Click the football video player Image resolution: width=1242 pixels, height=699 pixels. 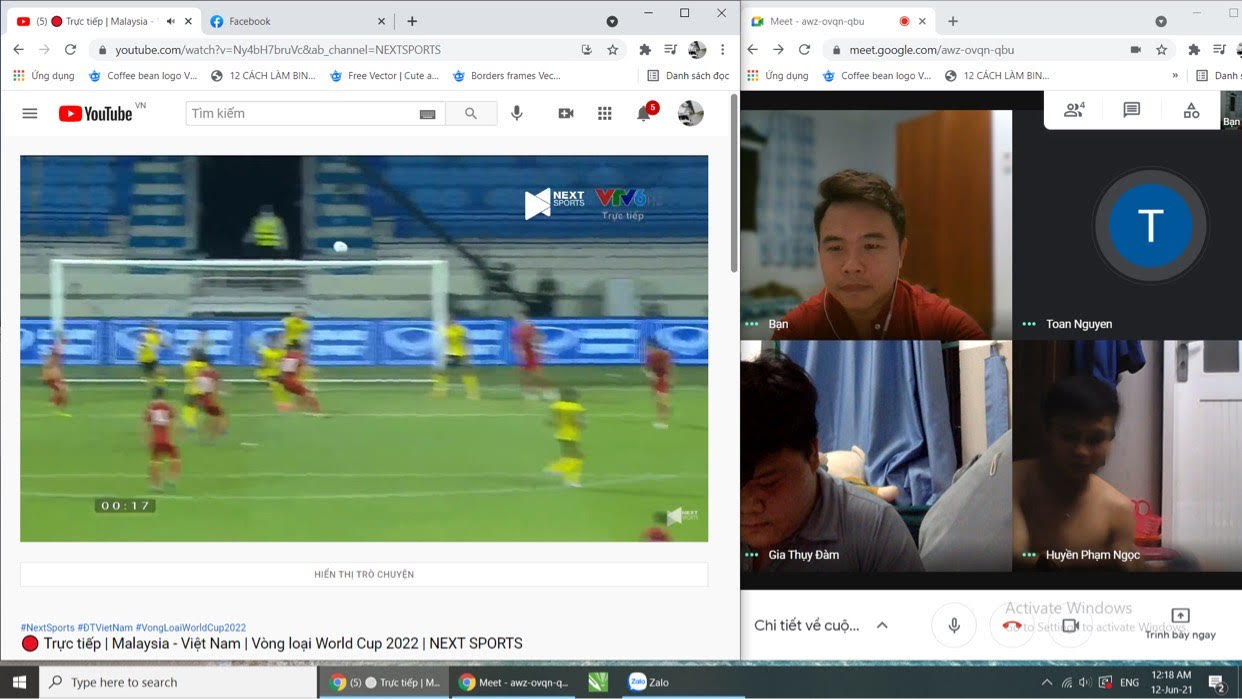point(364,348)
